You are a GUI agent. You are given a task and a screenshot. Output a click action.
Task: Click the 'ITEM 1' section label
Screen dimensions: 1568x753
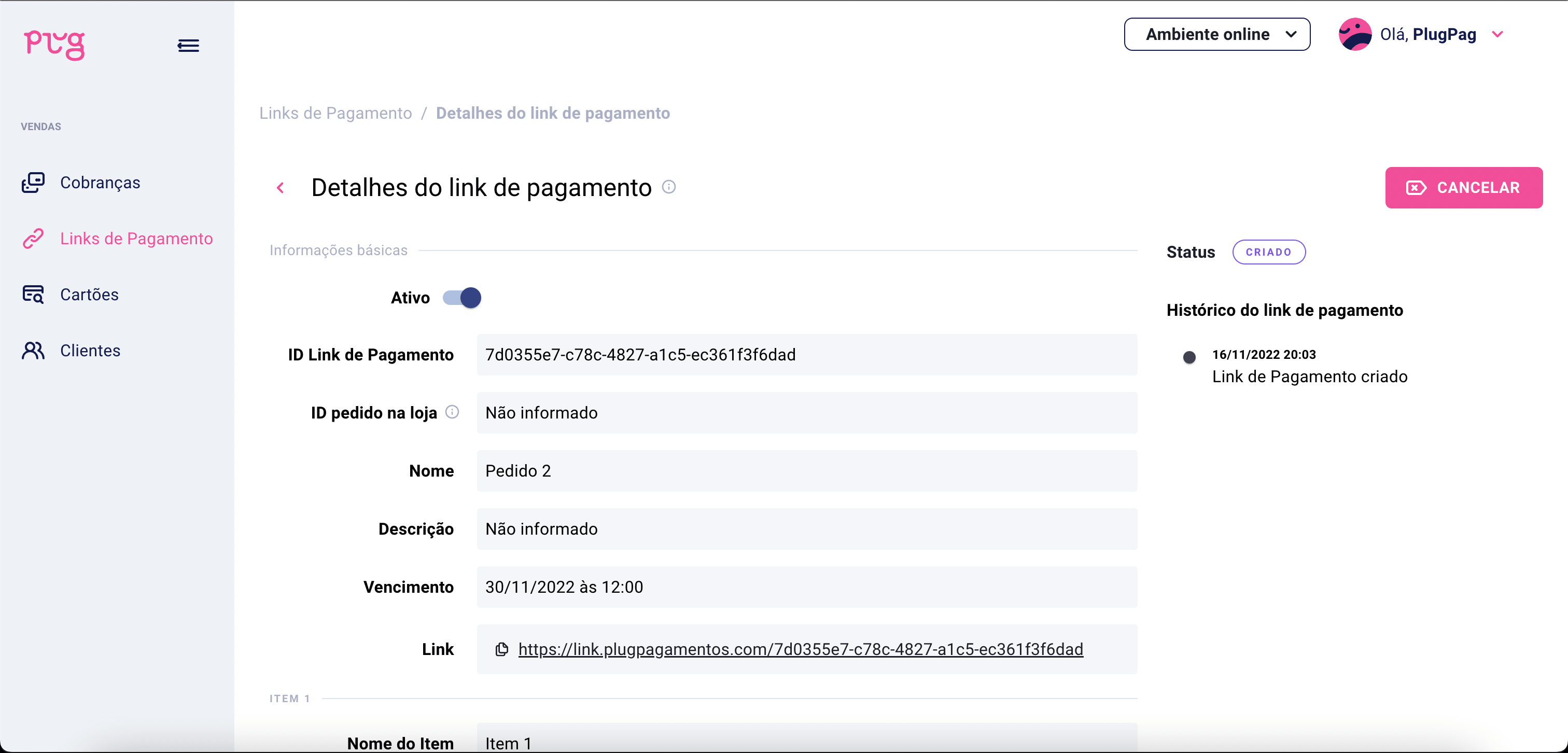[x=290, y=699]
